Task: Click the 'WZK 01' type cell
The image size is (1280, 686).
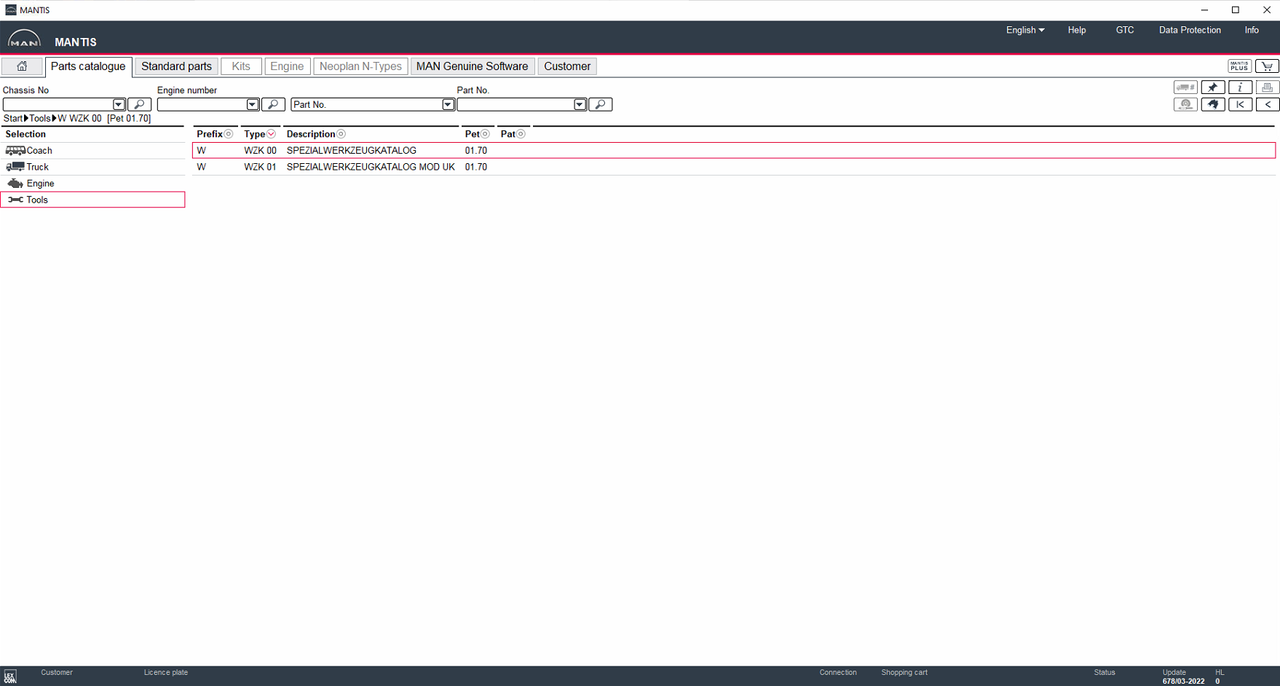Action: tap(260, 167)
